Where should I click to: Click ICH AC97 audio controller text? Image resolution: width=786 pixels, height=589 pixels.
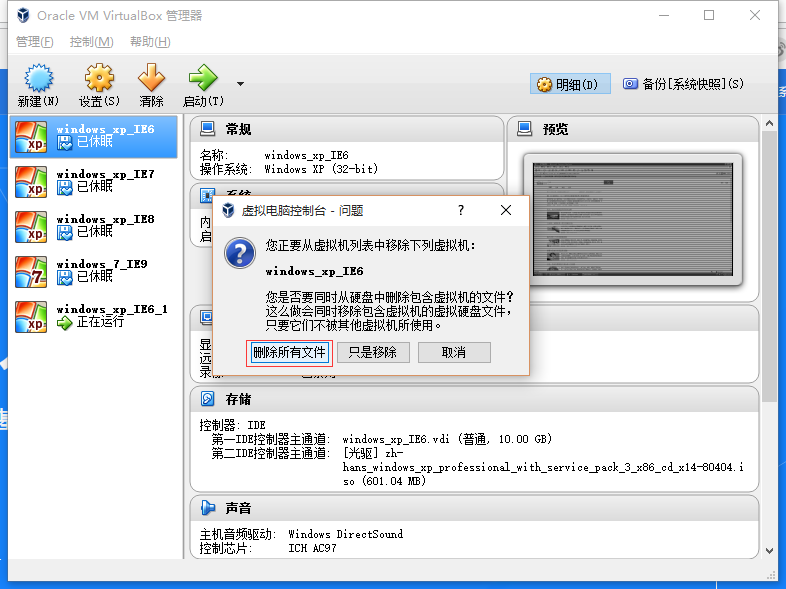[x=312, y=548]
